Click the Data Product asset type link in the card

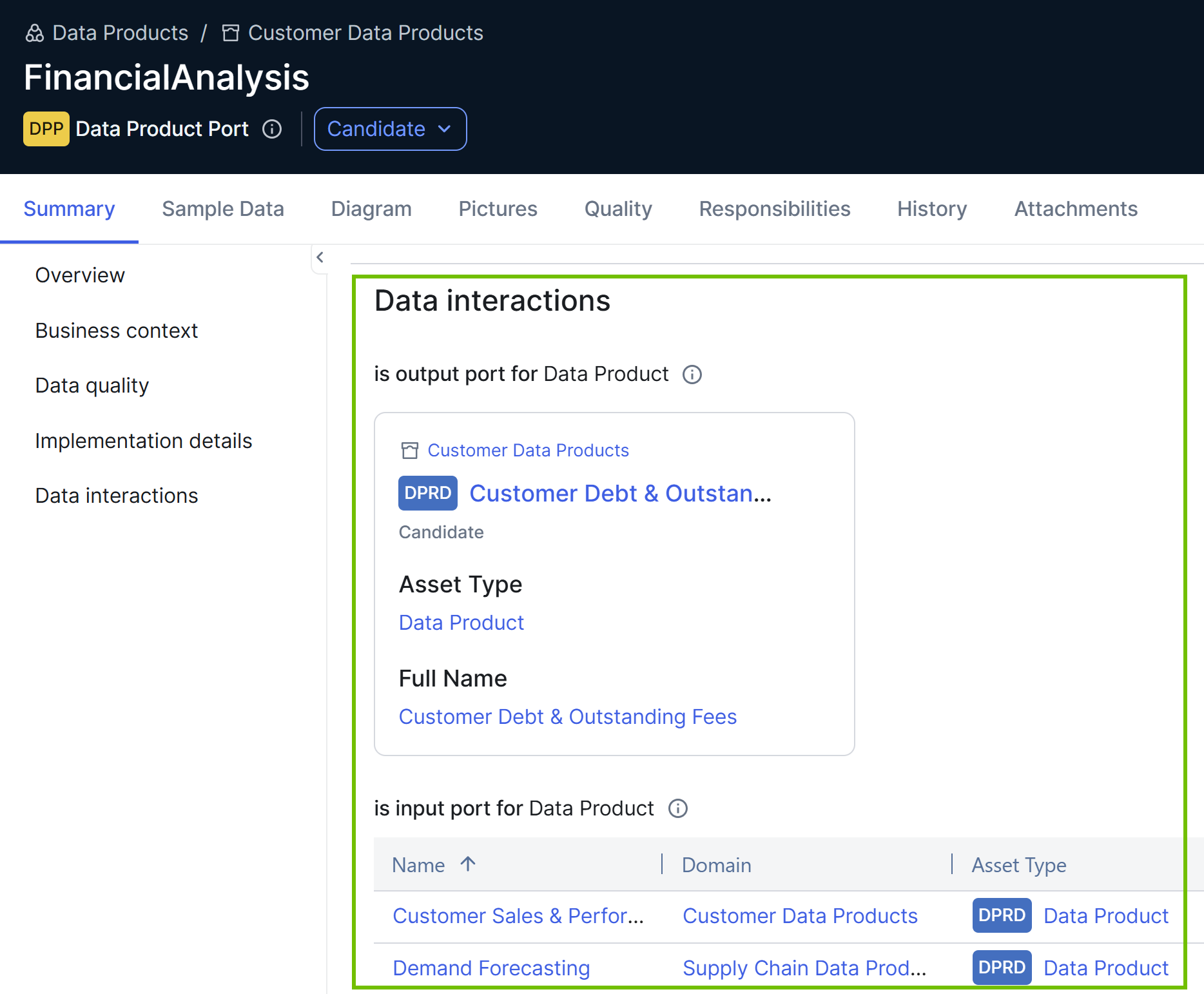(461, 623)
